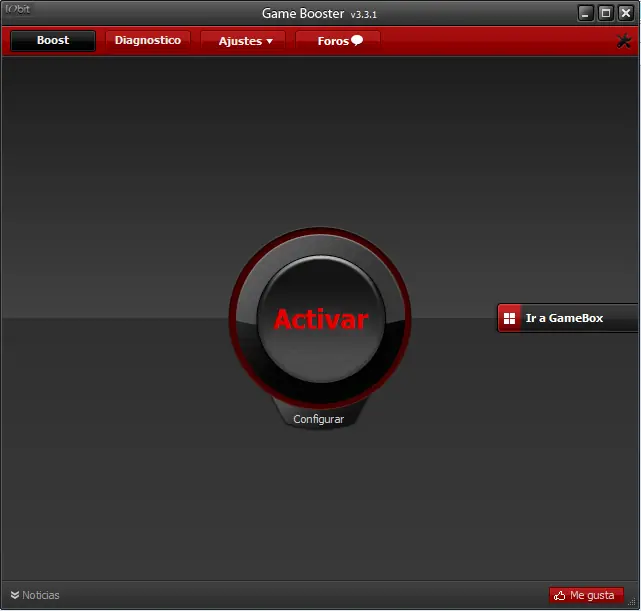Click the IObit logo in title bar
The height and width of the screenshot is (611, 641).
click(x=18, y=9)
